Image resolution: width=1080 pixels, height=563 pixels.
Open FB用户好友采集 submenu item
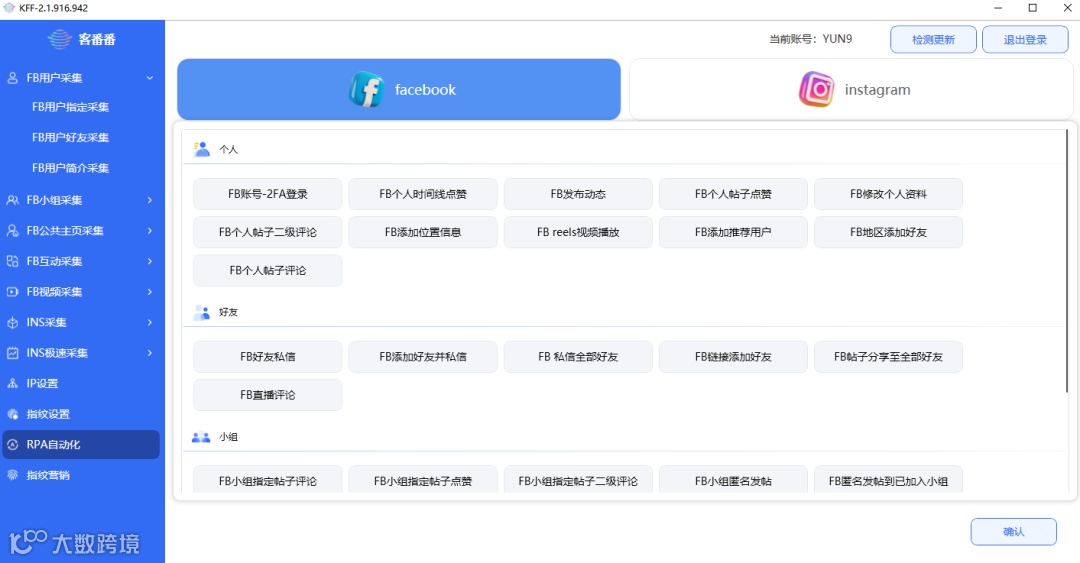[70, 137]
